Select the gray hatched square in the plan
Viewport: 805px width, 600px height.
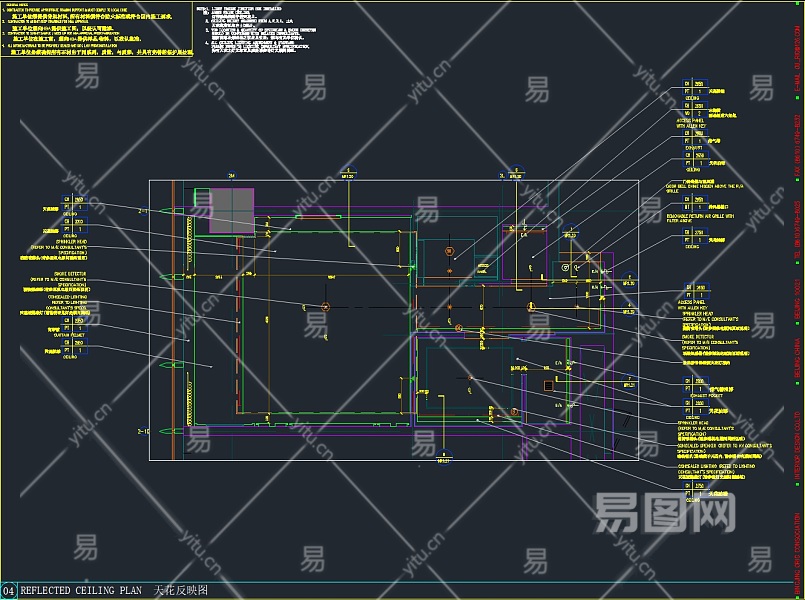click(231, 211)
